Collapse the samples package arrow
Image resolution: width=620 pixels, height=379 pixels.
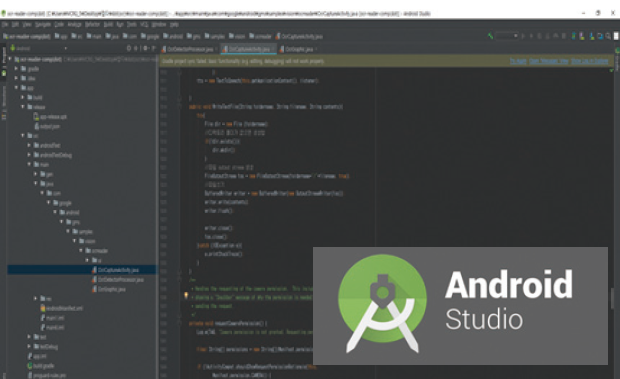68,231
